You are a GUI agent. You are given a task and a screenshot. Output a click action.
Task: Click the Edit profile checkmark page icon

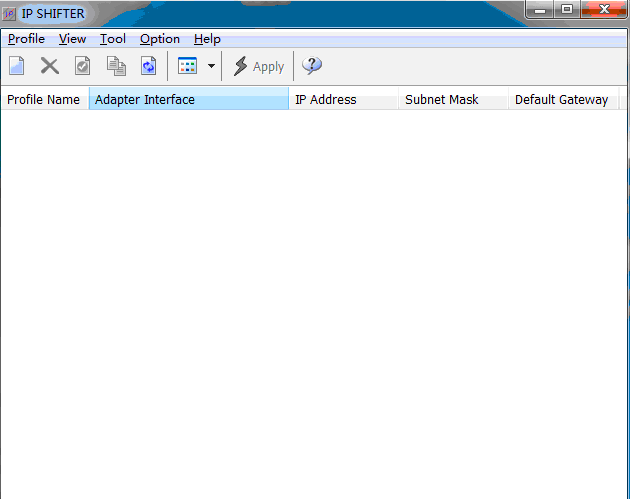pos(82,66)
